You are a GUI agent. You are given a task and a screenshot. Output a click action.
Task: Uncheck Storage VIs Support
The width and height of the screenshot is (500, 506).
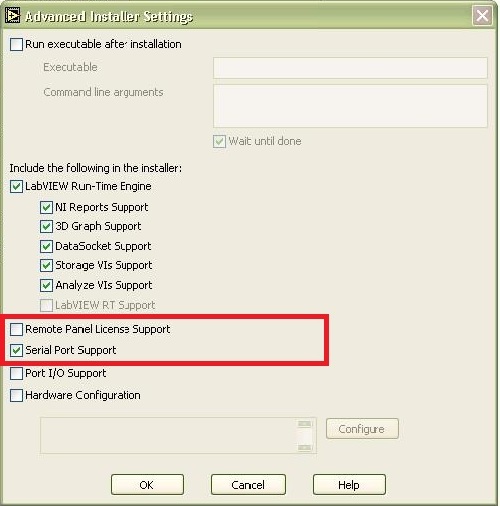click(x=46, y=266)
